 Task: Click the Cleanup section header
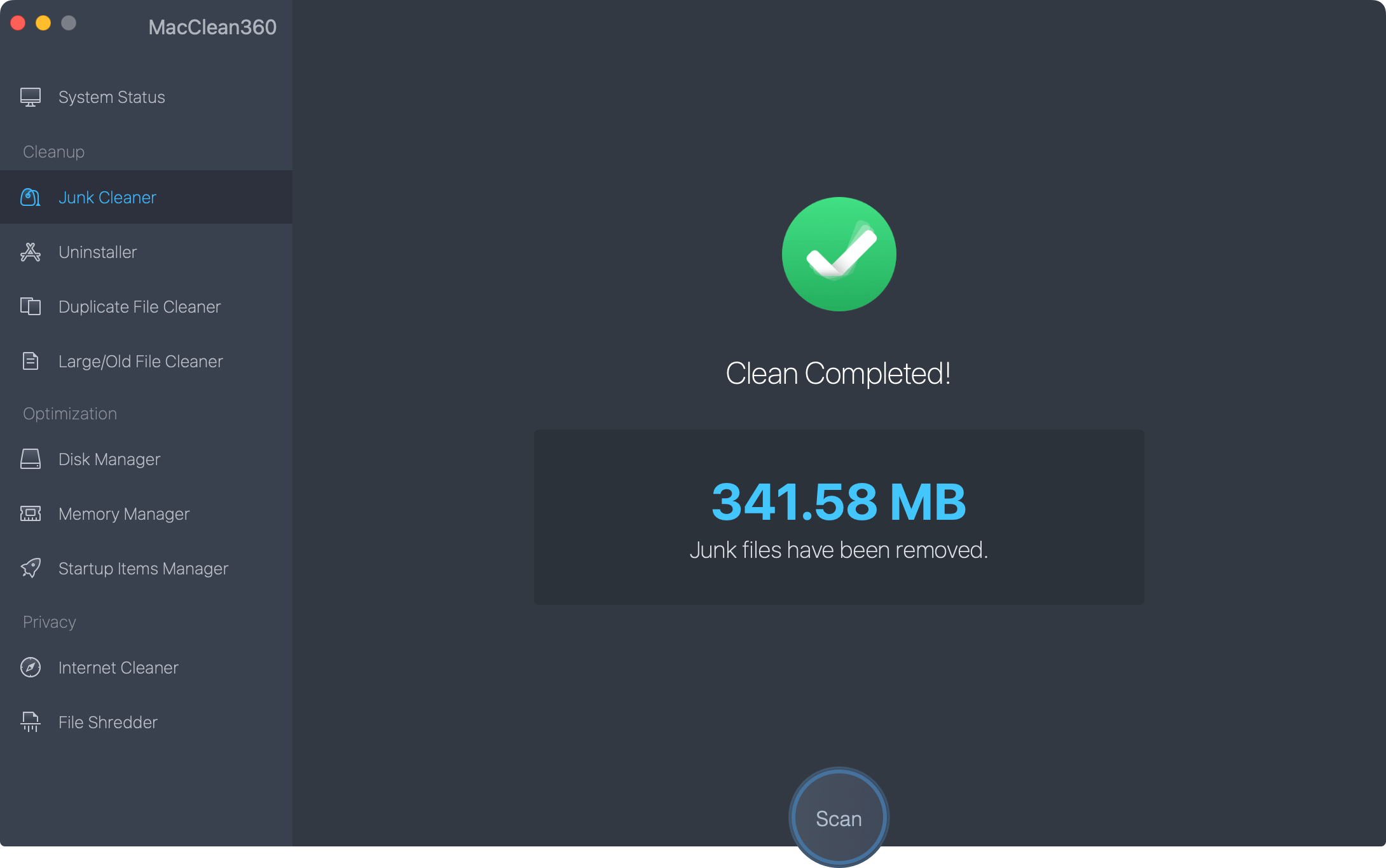53,151
